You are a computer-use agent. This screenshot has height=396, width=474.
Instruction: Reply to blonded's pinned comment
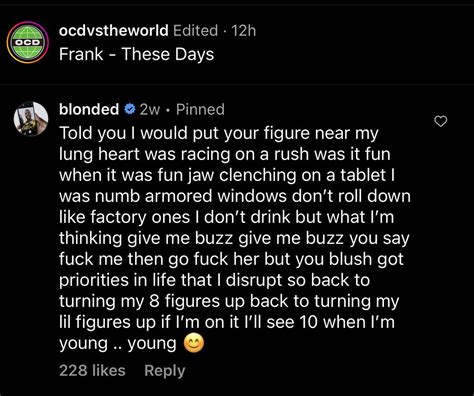click(165, 371)
